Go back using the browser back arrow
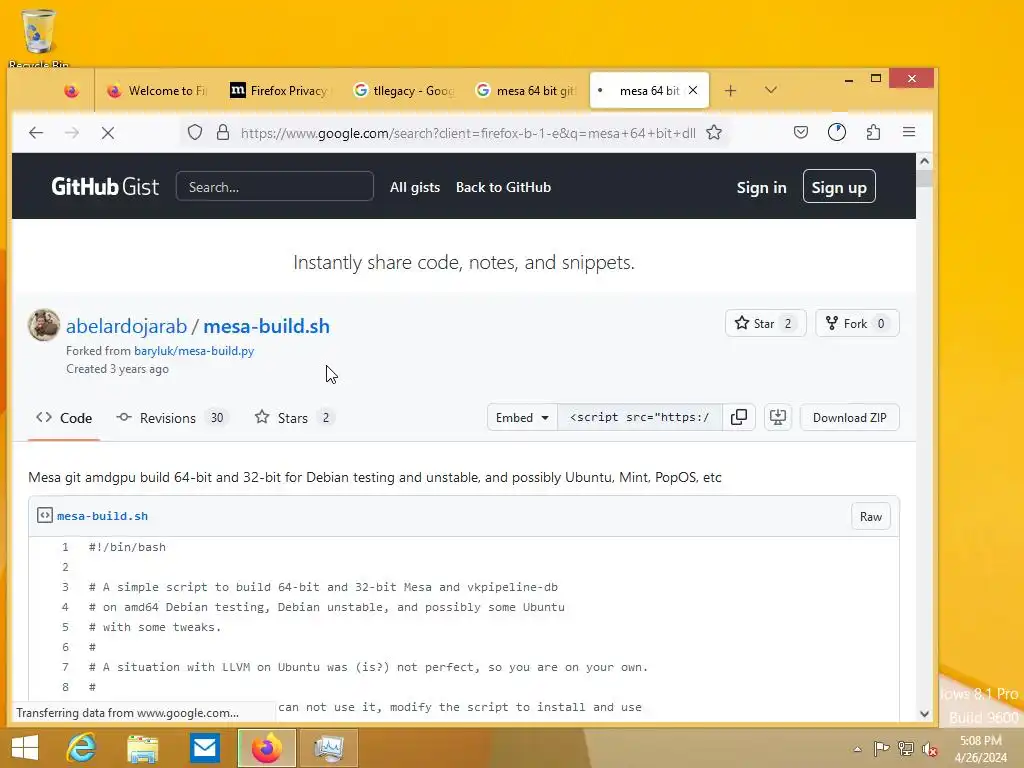 point(36,133)
